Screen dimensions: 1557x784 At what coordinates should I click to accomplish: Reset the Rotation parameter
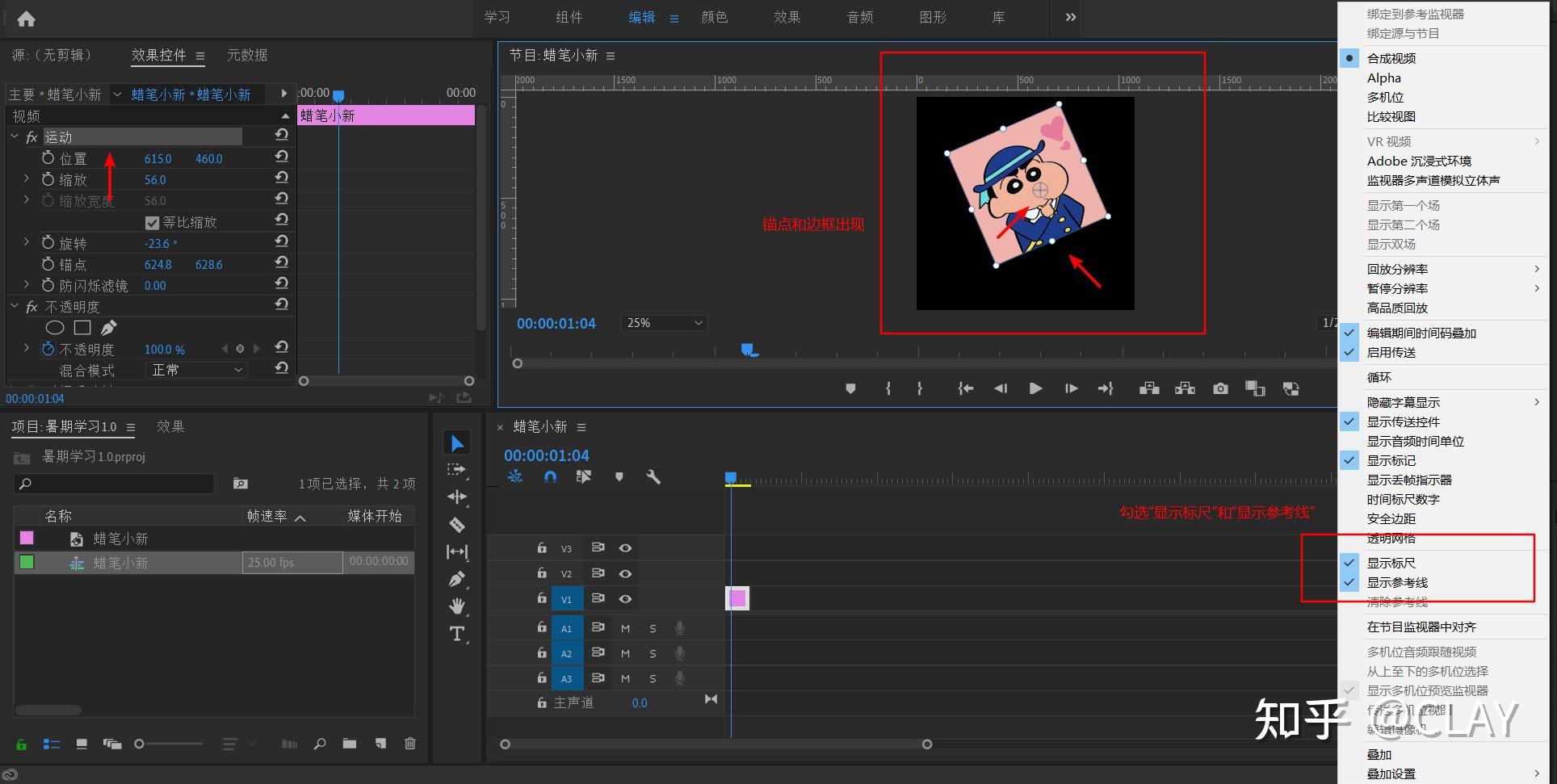(x=281, y=241)
